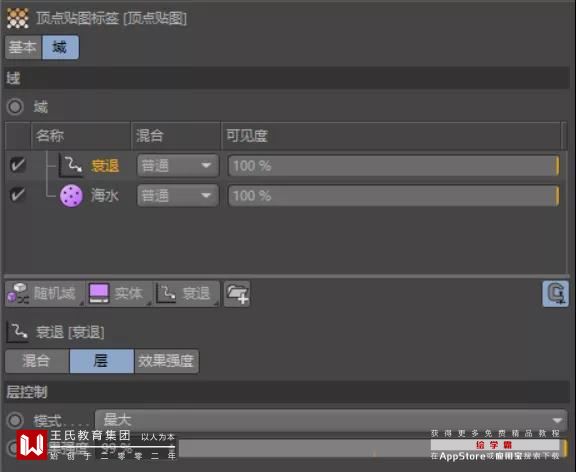Screen dimensions: 576x472
Task: Click the 海水 visibility slider at 100 %
Action: [393, 195]
